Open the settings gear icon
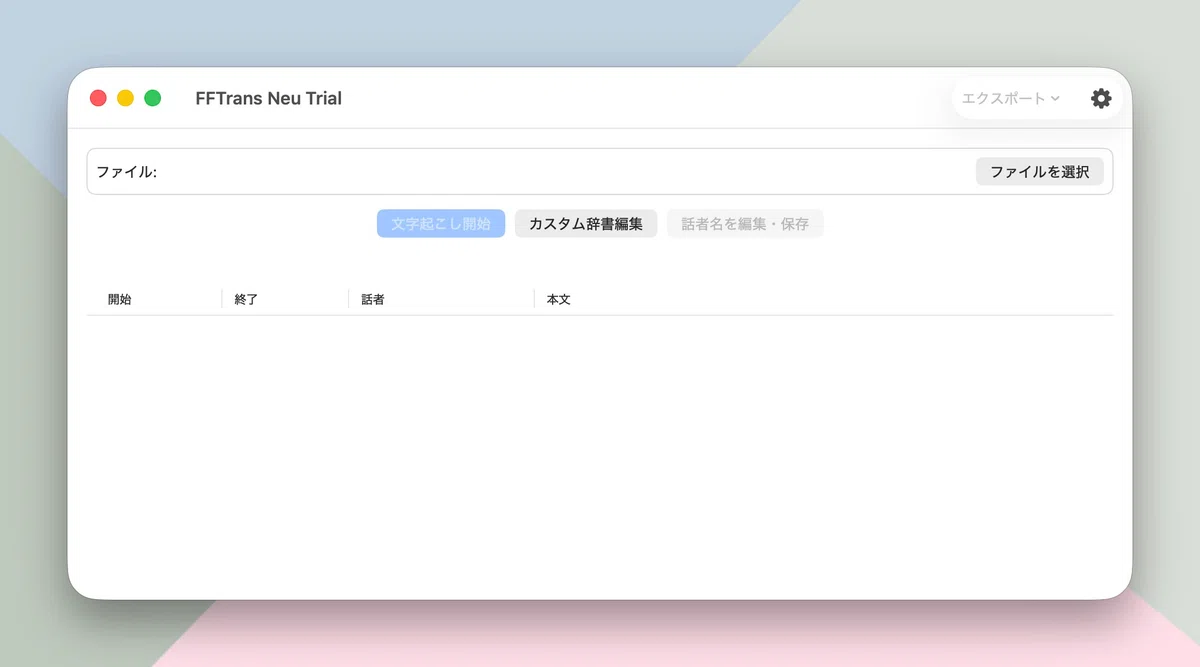 1101,98
